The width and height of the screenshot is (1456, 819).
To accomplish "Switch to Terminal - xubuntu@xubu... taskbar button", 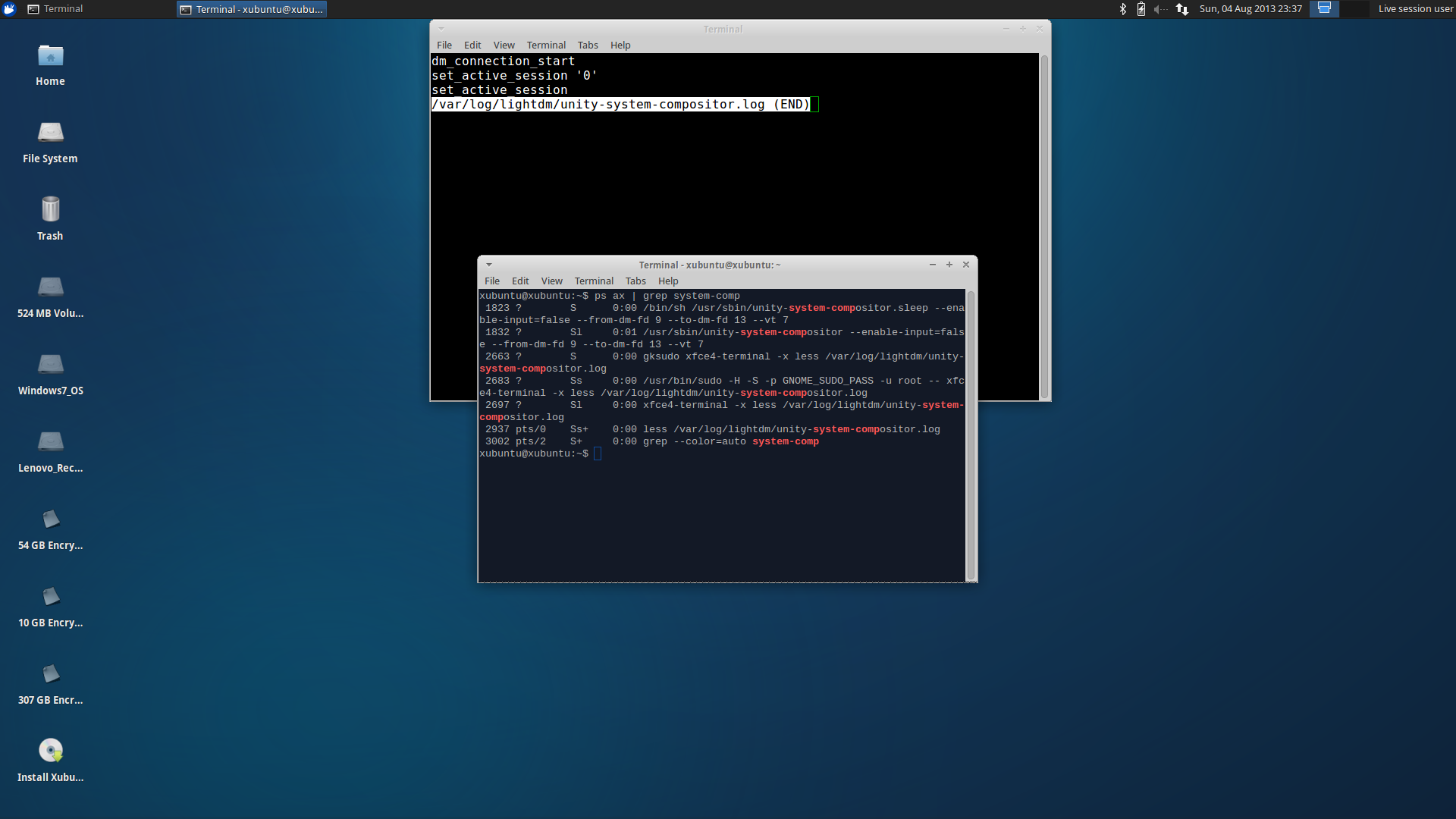I will (x=252, y=9).
